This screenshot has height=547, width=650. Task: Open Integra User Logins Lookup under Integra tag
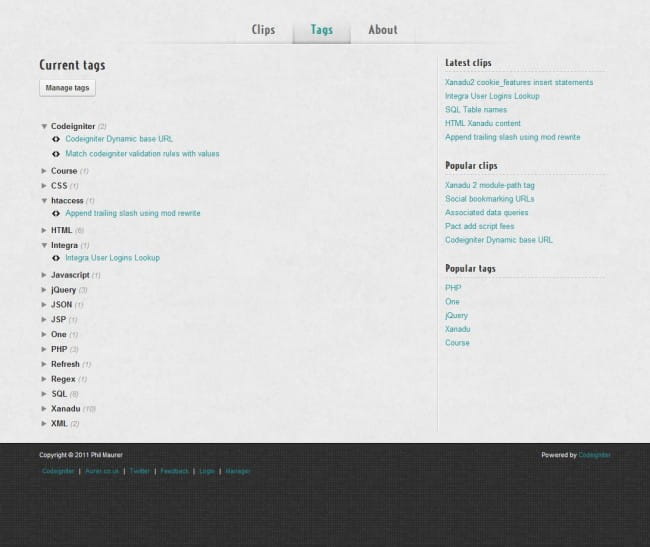[112, 258]
